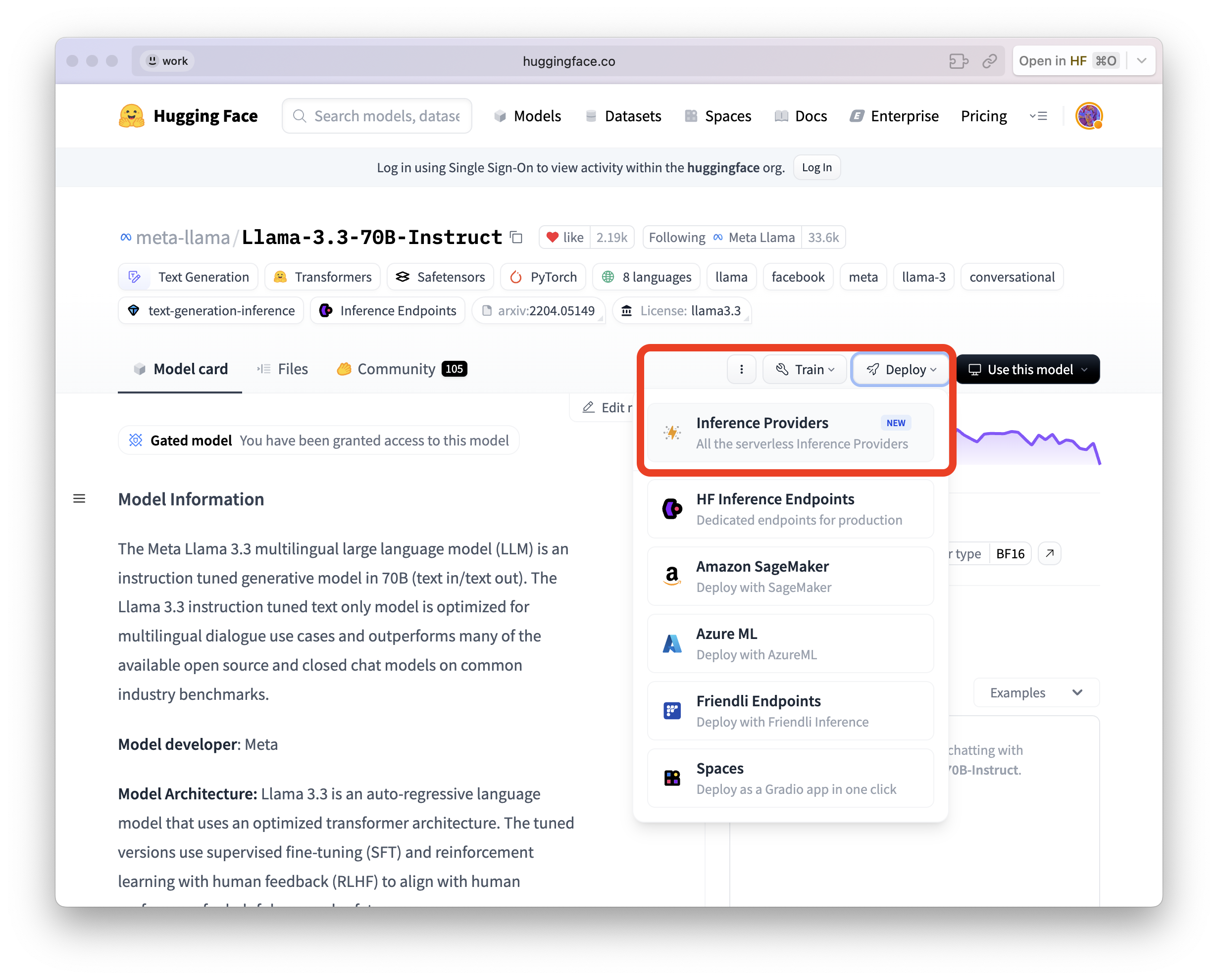The image size is (1218, 980).
Task: Choose Azure ML deploy option
Action: (790, 643)
